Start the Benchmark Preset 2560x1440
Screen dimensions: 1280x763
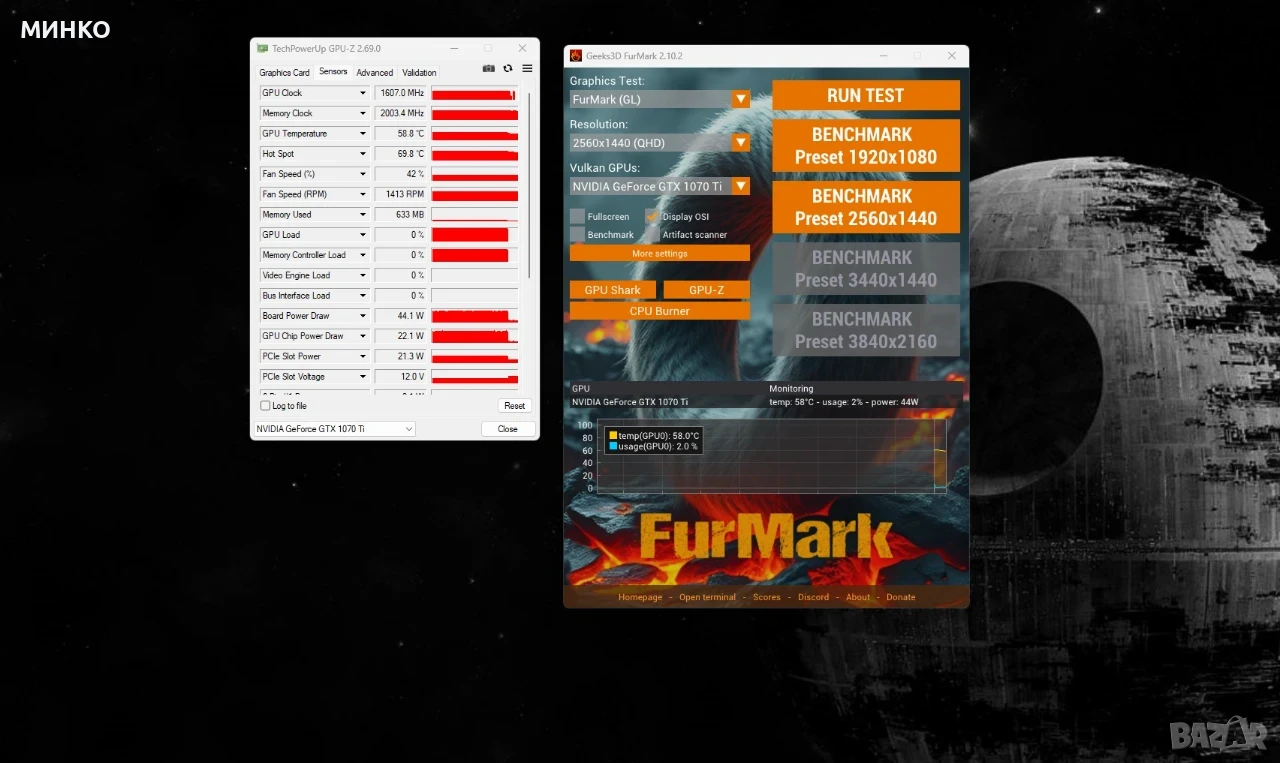[x=866, y=207]
